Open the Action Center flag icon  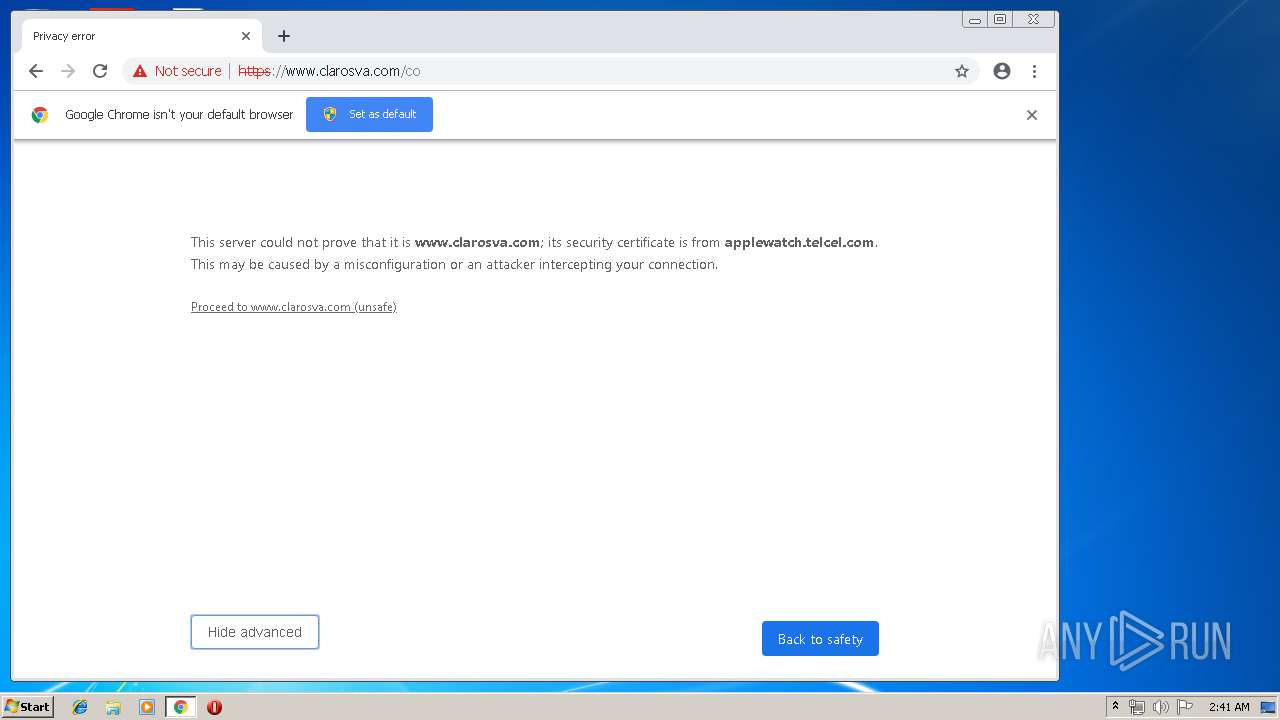(x=1185, y=707)
